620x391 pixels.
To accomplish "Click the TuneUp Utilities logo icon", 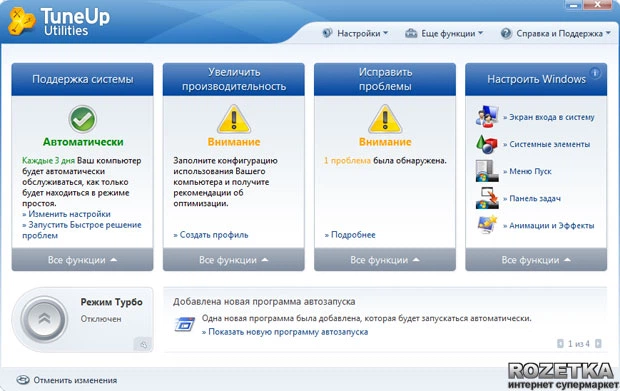I will tap(21, 21).
